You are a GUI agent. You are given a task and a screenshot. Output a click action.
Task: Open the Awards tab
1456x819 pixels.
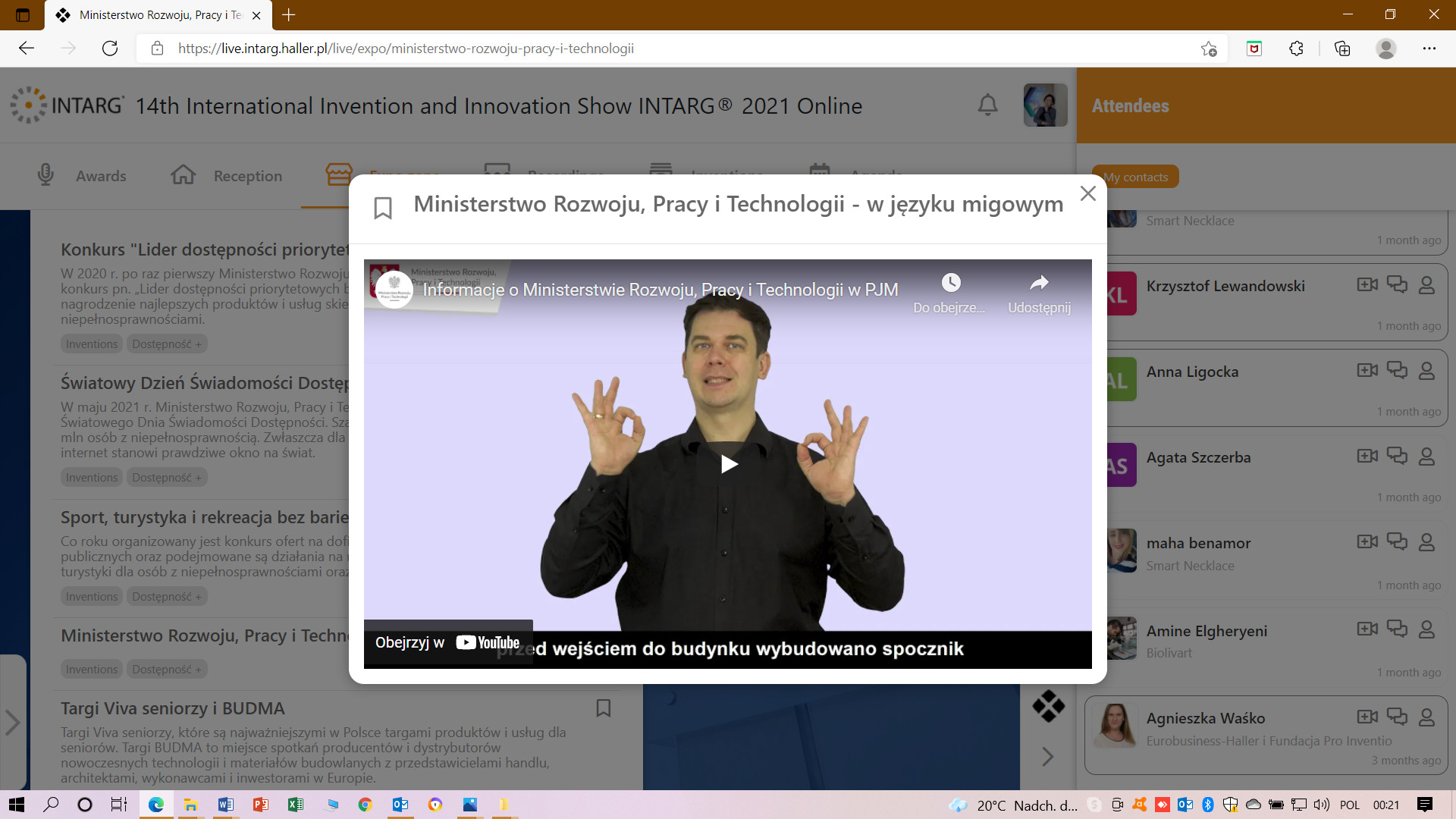(x=82, y=175)
